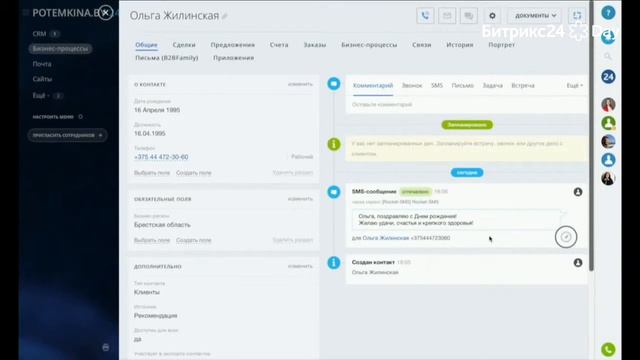This screenshot has height=360, width=640.
Task: Click изменить in Дополнительно section
Action: tap(300, 266)
